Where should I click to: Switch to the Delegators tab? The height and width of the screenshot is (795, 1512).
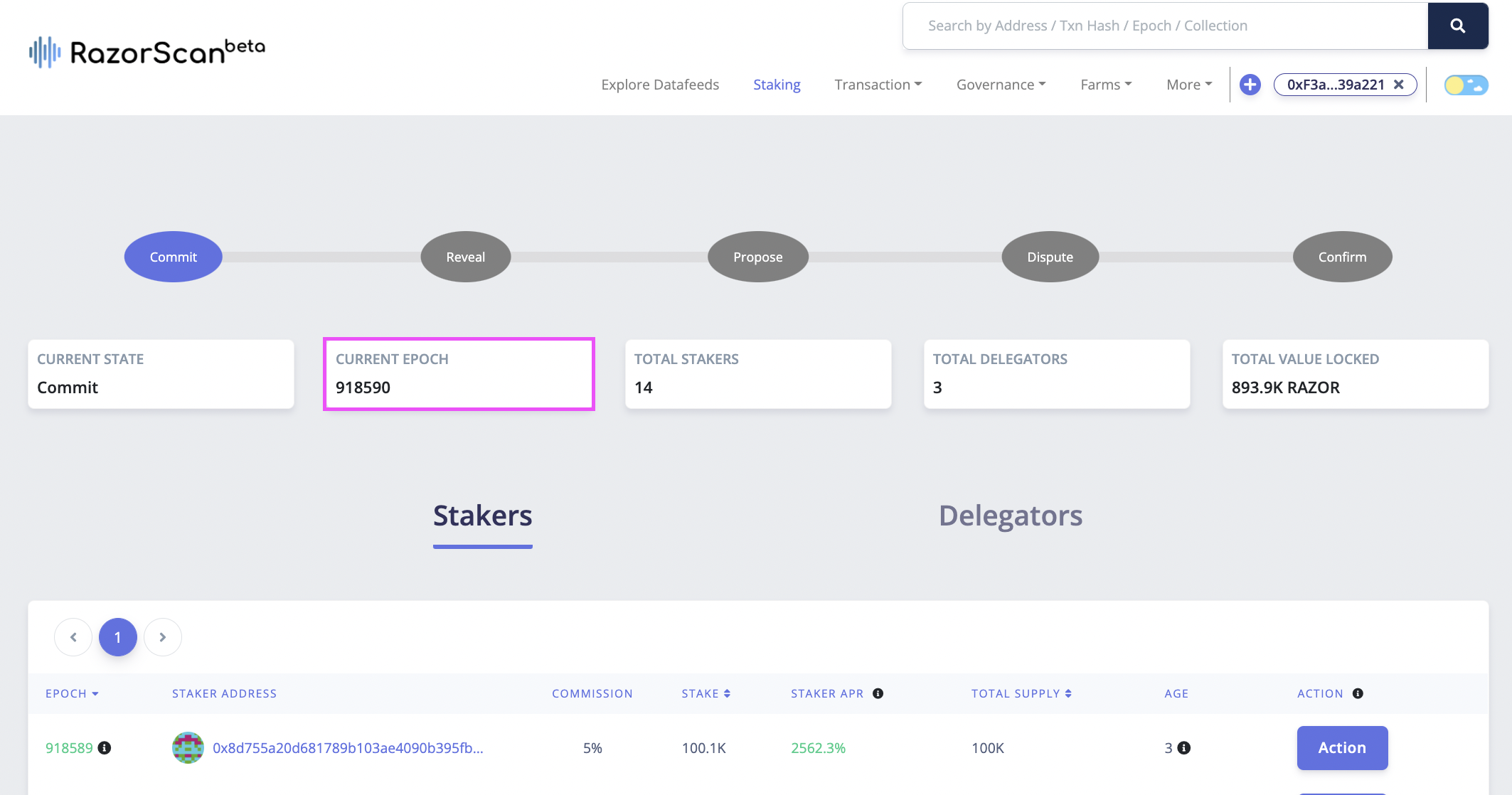coord(1010,516)
